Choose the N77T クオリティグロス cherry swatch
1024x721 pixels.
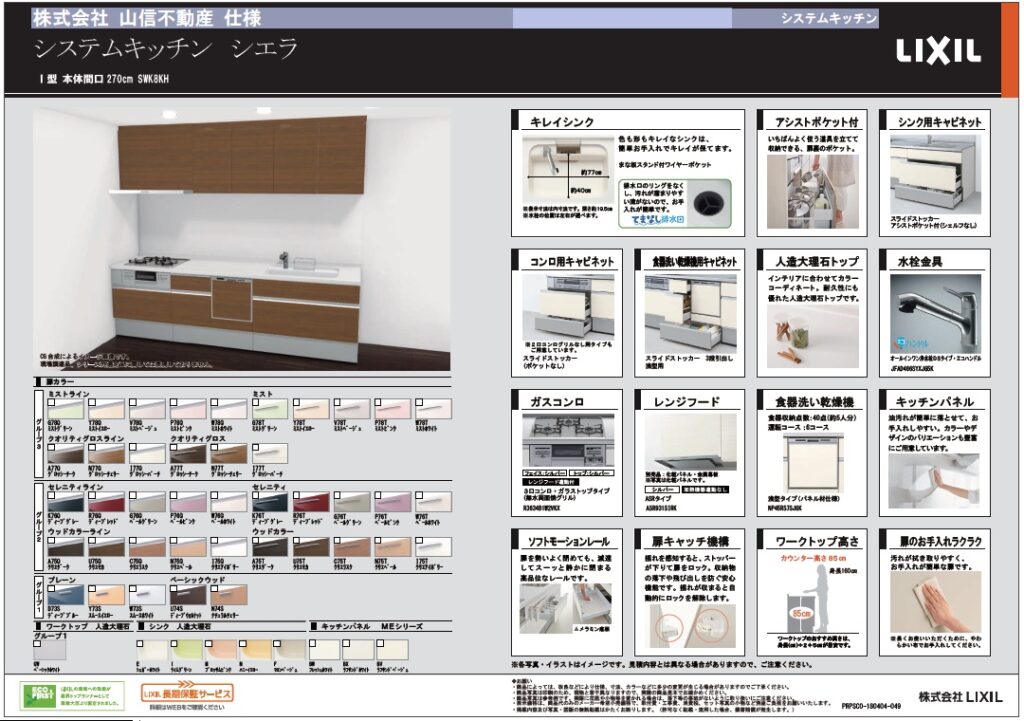click(229, 454)
